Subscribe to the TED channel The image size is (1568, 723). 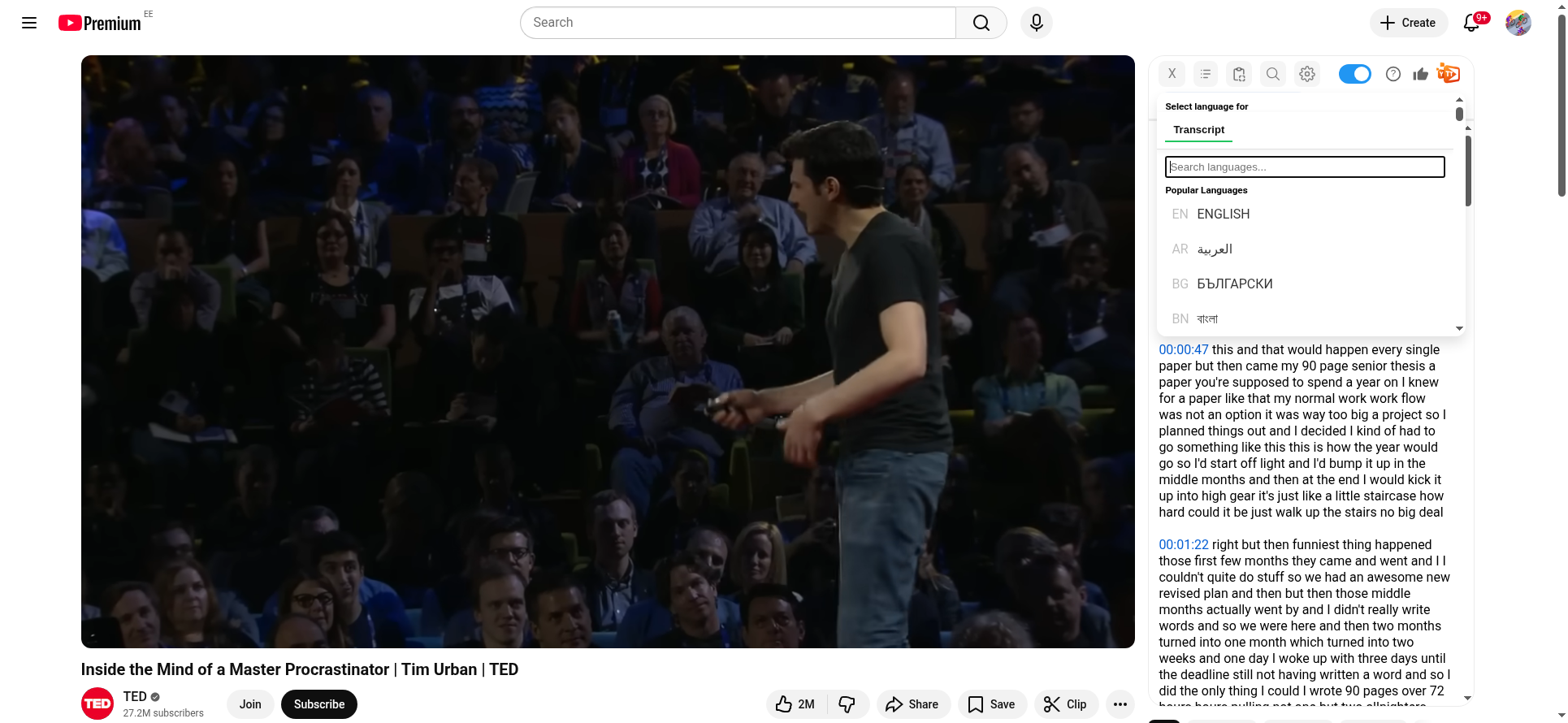click(318, 704)
